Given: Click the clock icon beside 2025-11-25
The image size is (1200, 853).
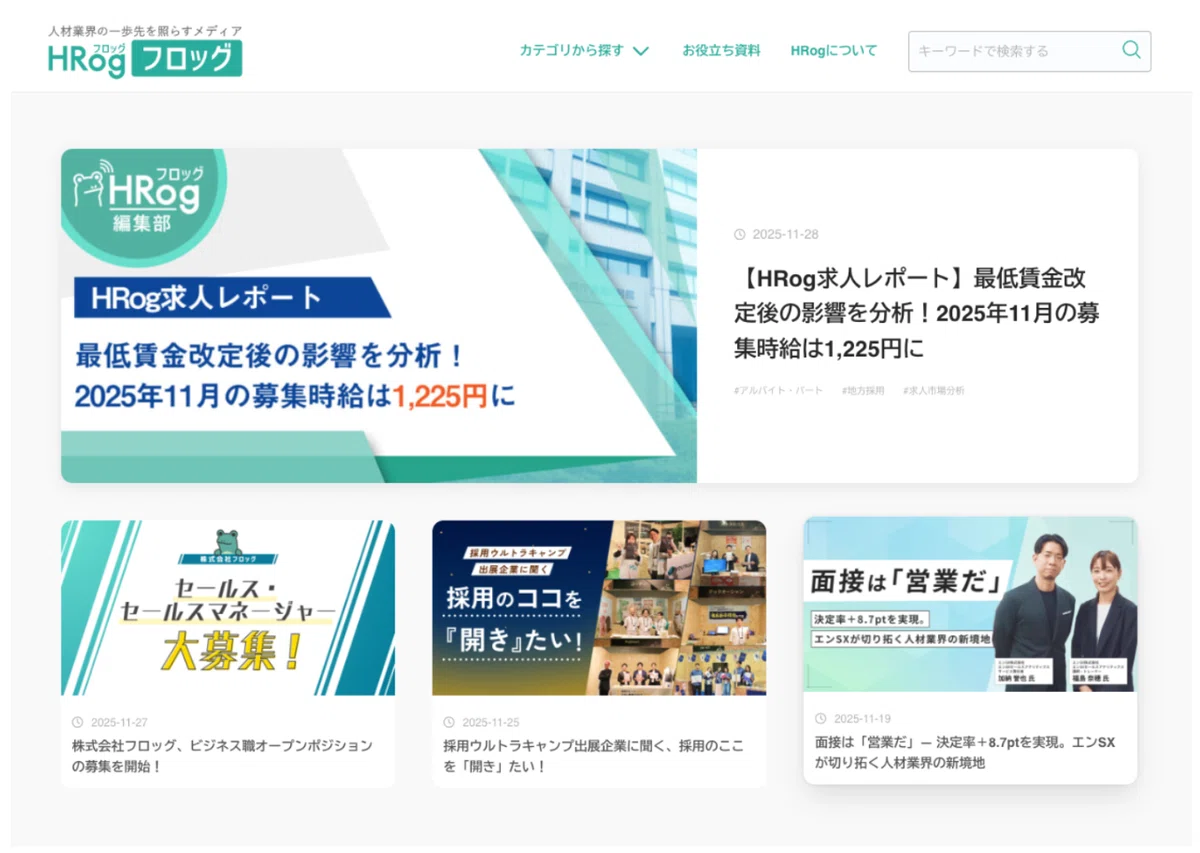Looking at the screenshot, I should [x=449, y=722].
